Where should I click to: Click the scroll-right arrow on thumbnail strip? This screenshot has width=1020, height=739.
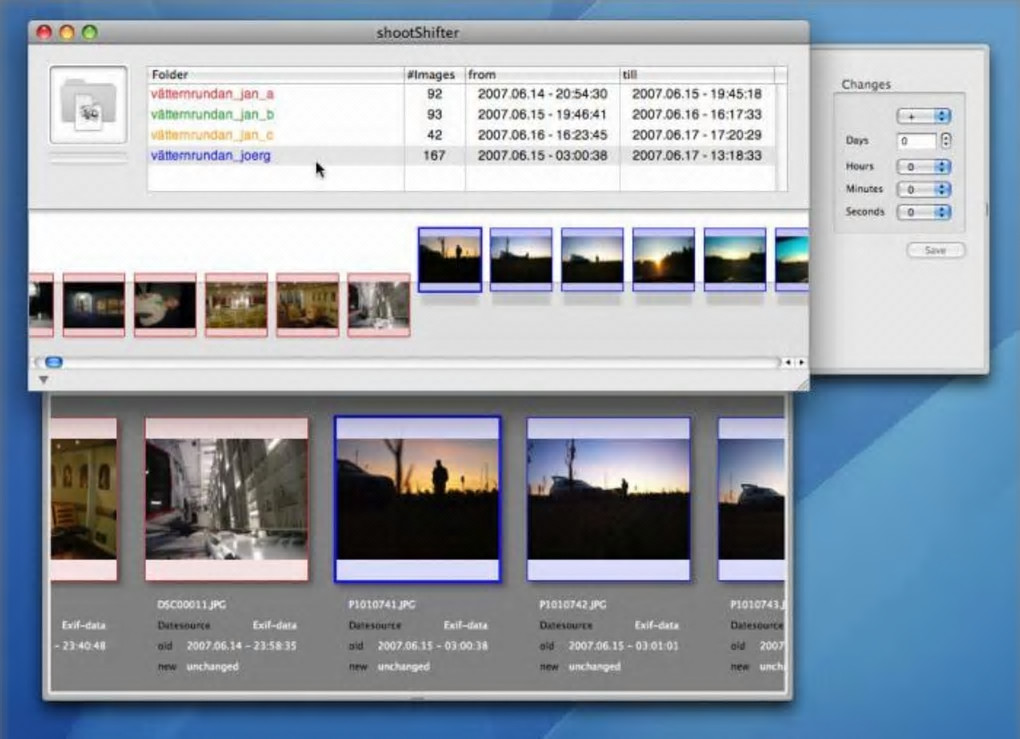pos(801,362)
